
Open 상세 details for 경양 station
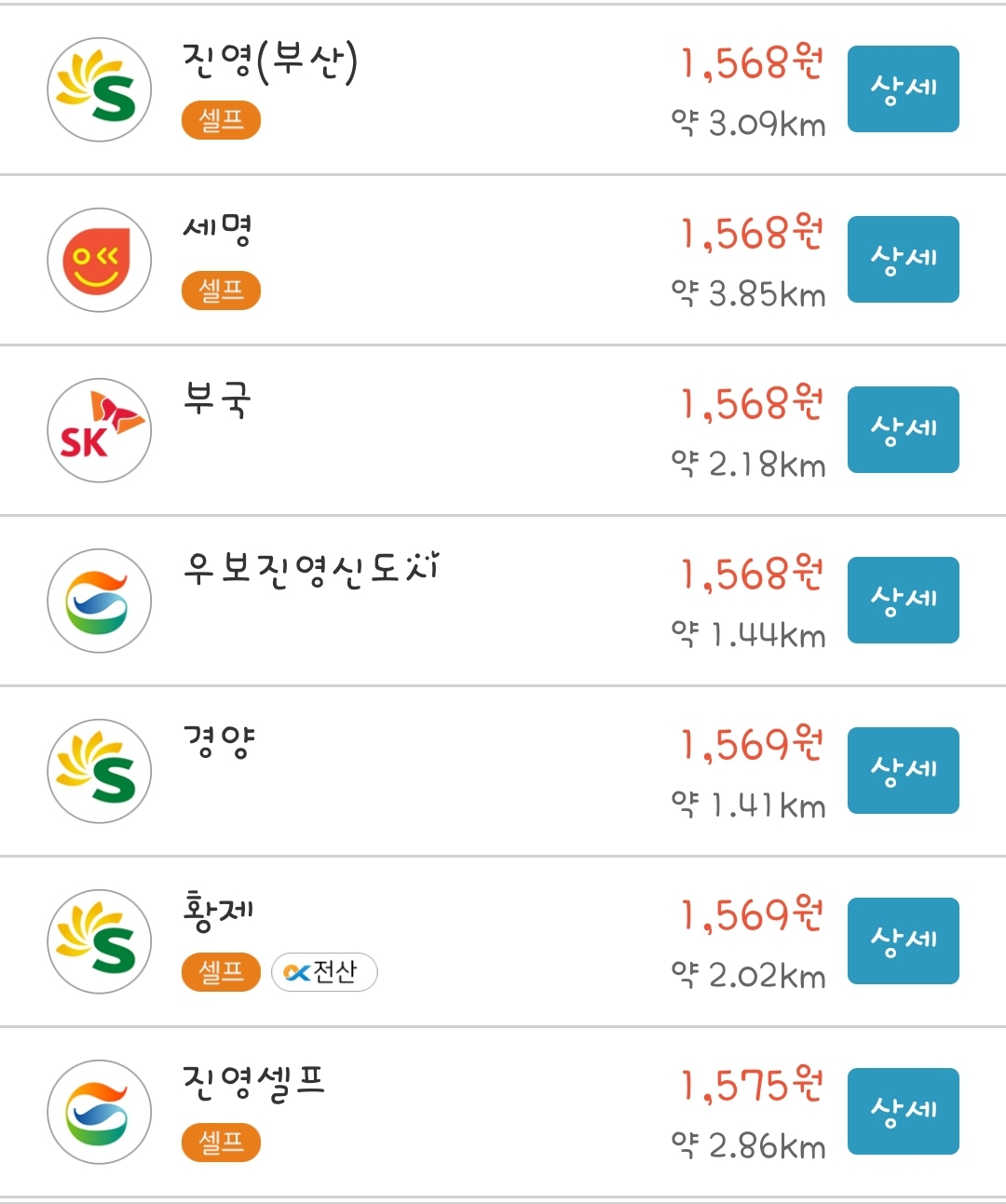click(x=904, y=771)
